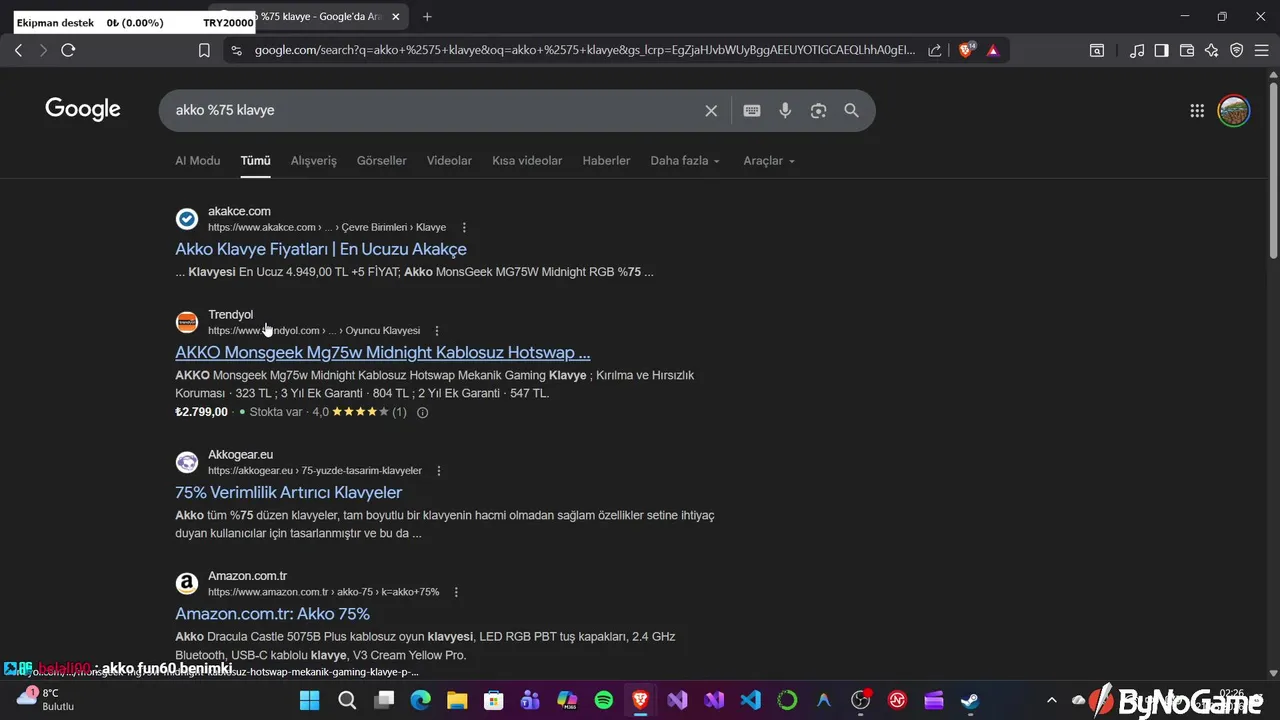Open the Windows Start menu
Image resolution: width=1280 pixels, height=720 pixels.
(310, 700)
